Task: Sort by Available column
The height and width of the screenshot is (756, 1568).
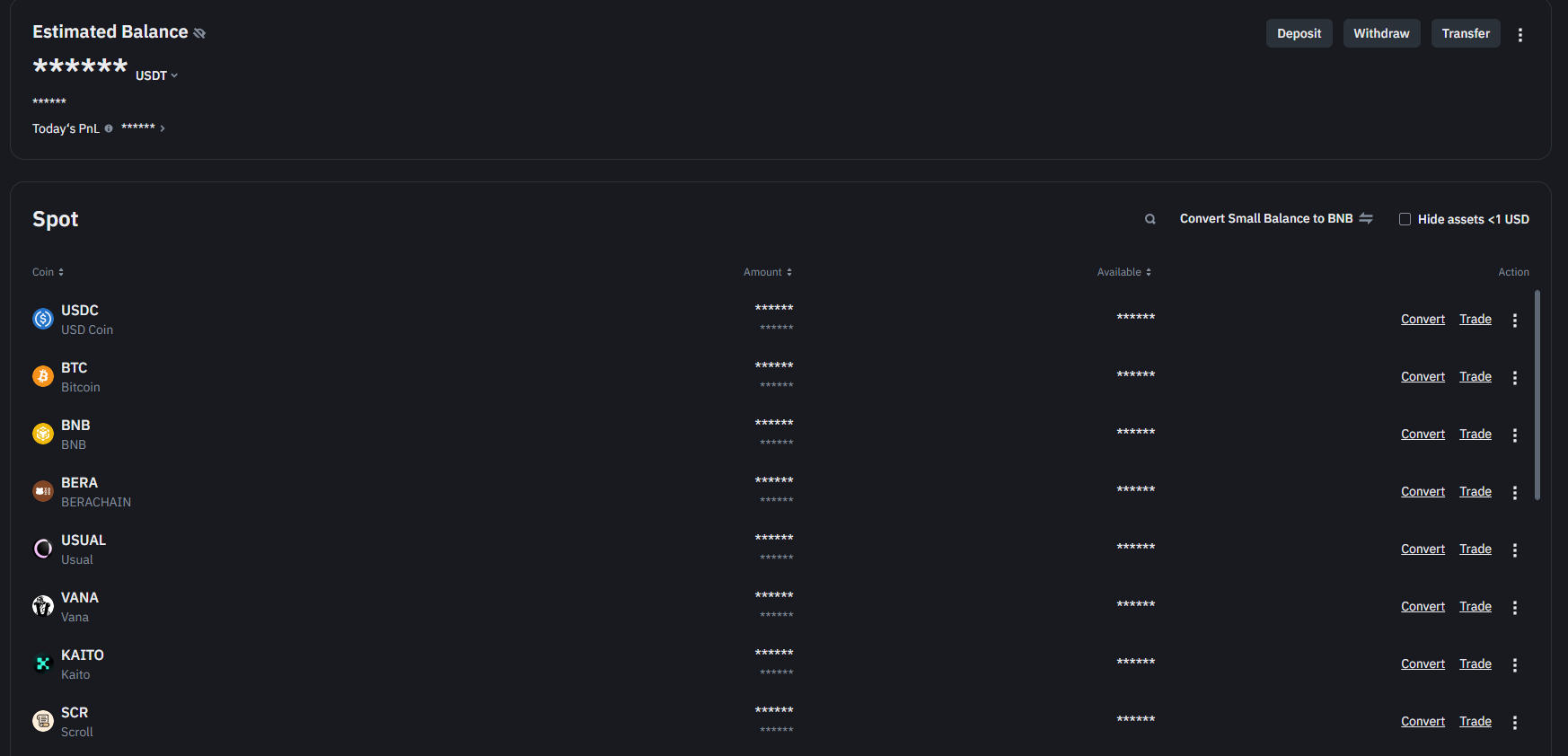Action: click(1123, 272)
